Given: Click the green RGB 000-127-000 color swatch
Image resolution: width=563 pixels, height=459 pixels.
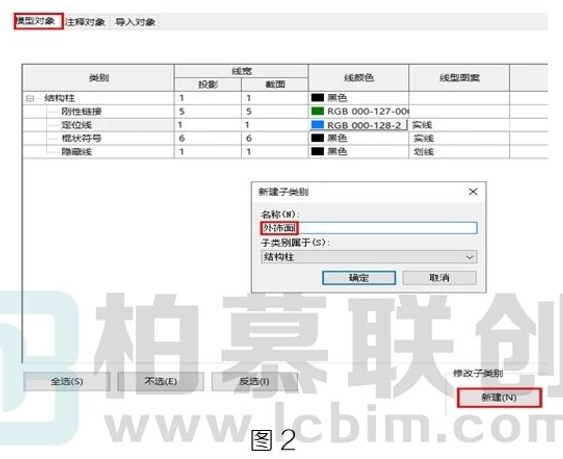Looking at the screenshot, I should (x=317, y=111).
